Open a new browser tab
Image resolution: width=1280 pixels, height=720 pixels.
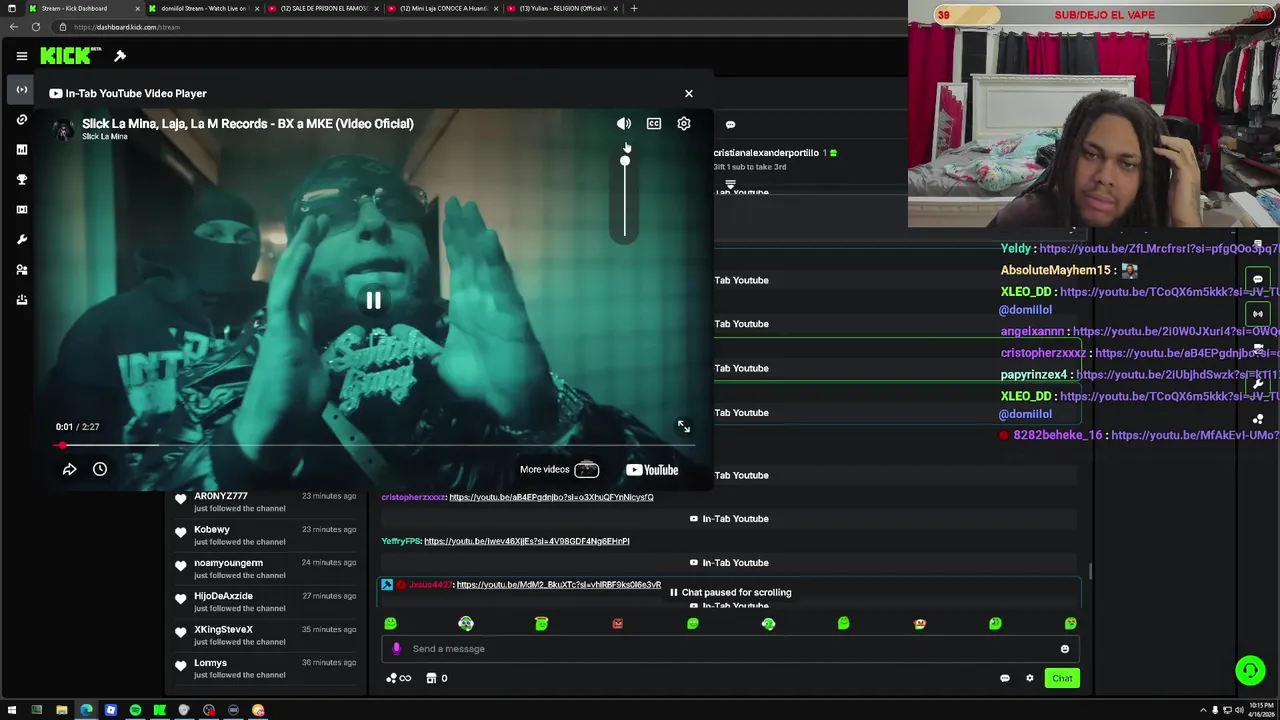click(x=633, y=8)
